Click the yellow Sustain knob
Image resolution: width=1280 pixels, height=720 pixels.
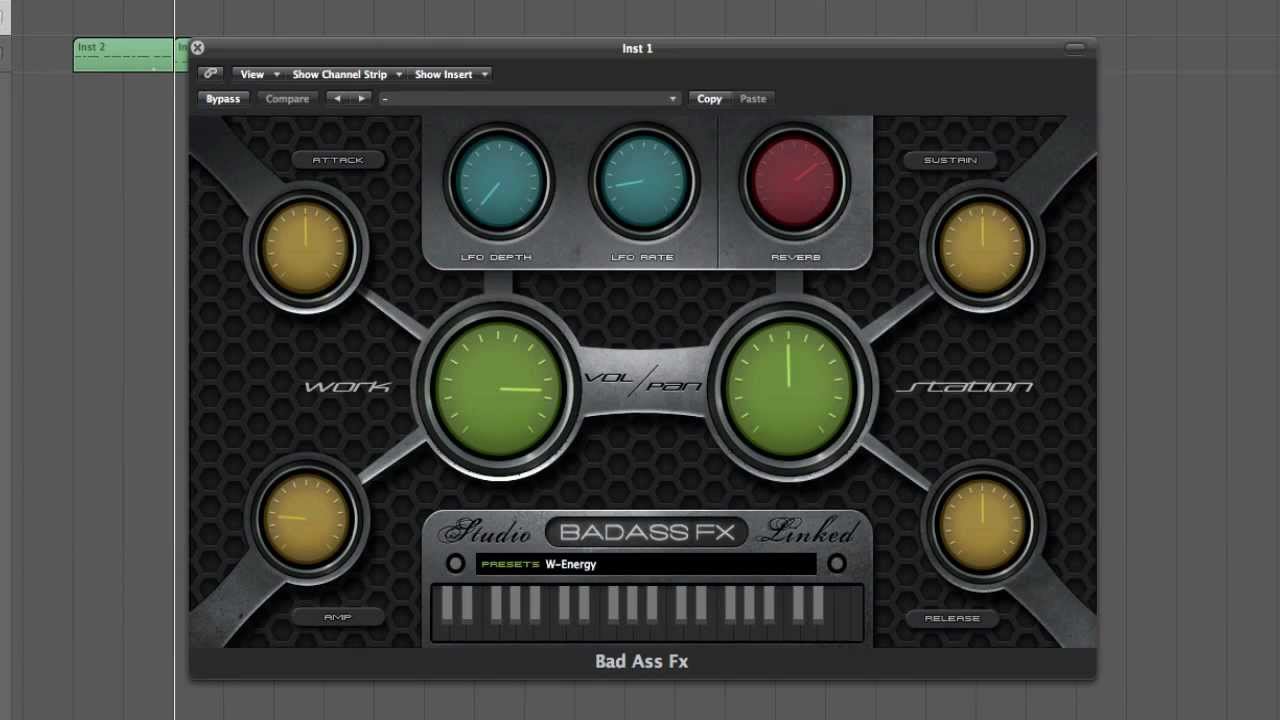pyautogui.click(x=982, y=248)
